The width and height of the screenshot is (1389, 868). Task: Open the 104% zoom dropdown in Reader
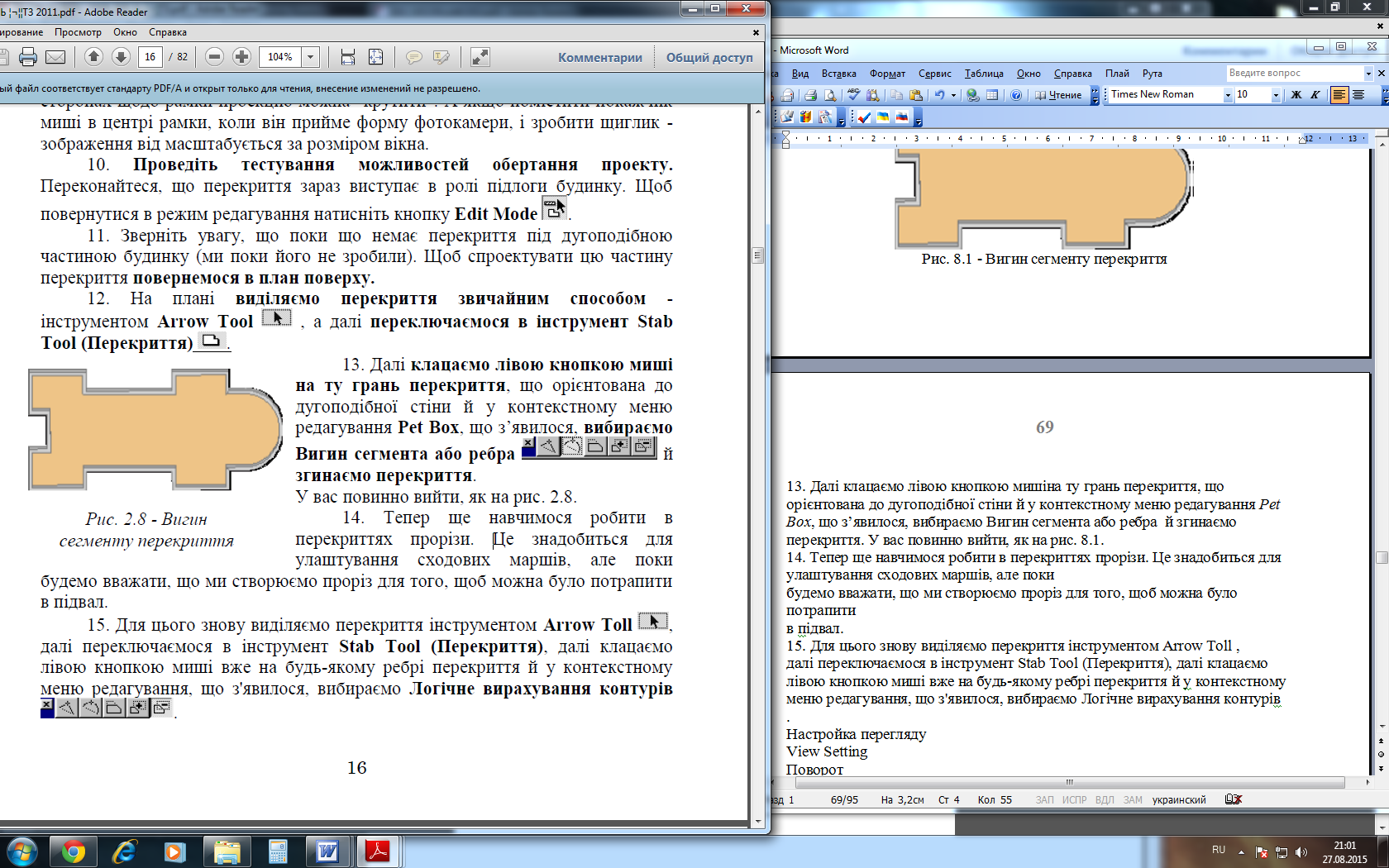tap(311, 57)
